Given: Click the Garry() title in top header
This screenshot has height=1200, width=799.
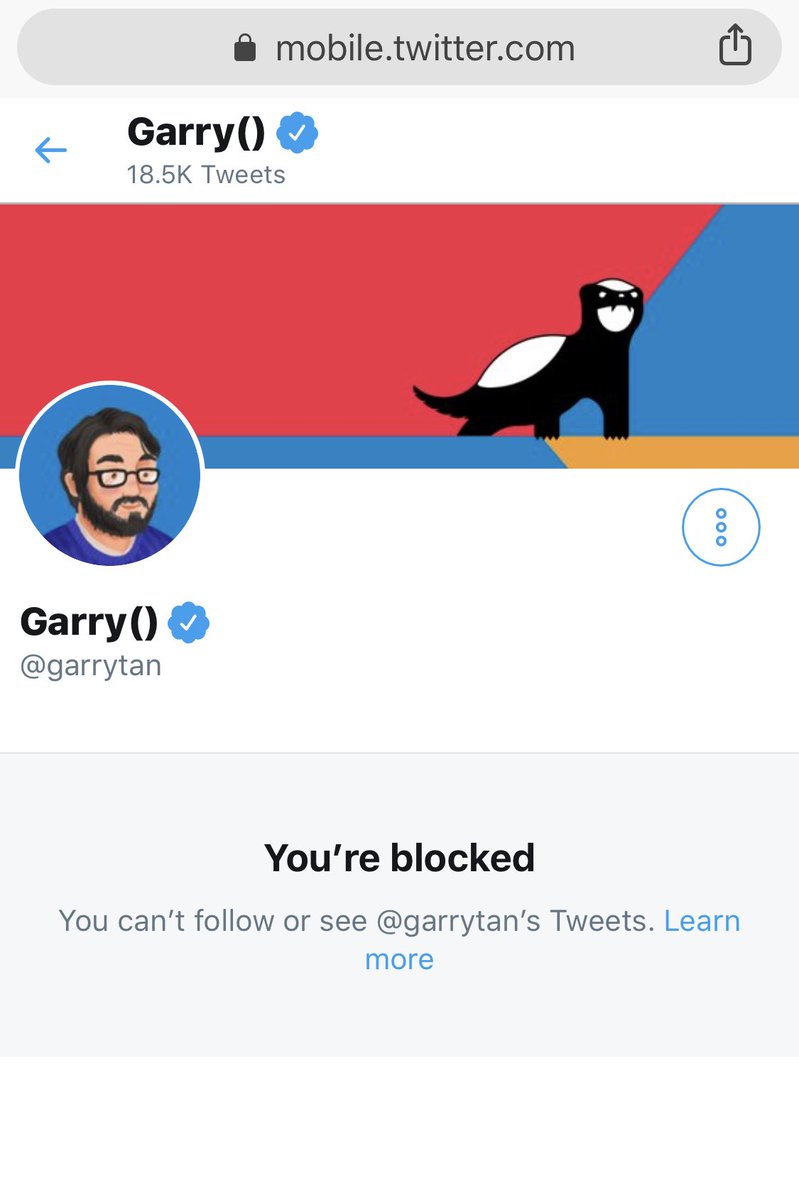Looking at the screenshot, I should pos(196,132).
